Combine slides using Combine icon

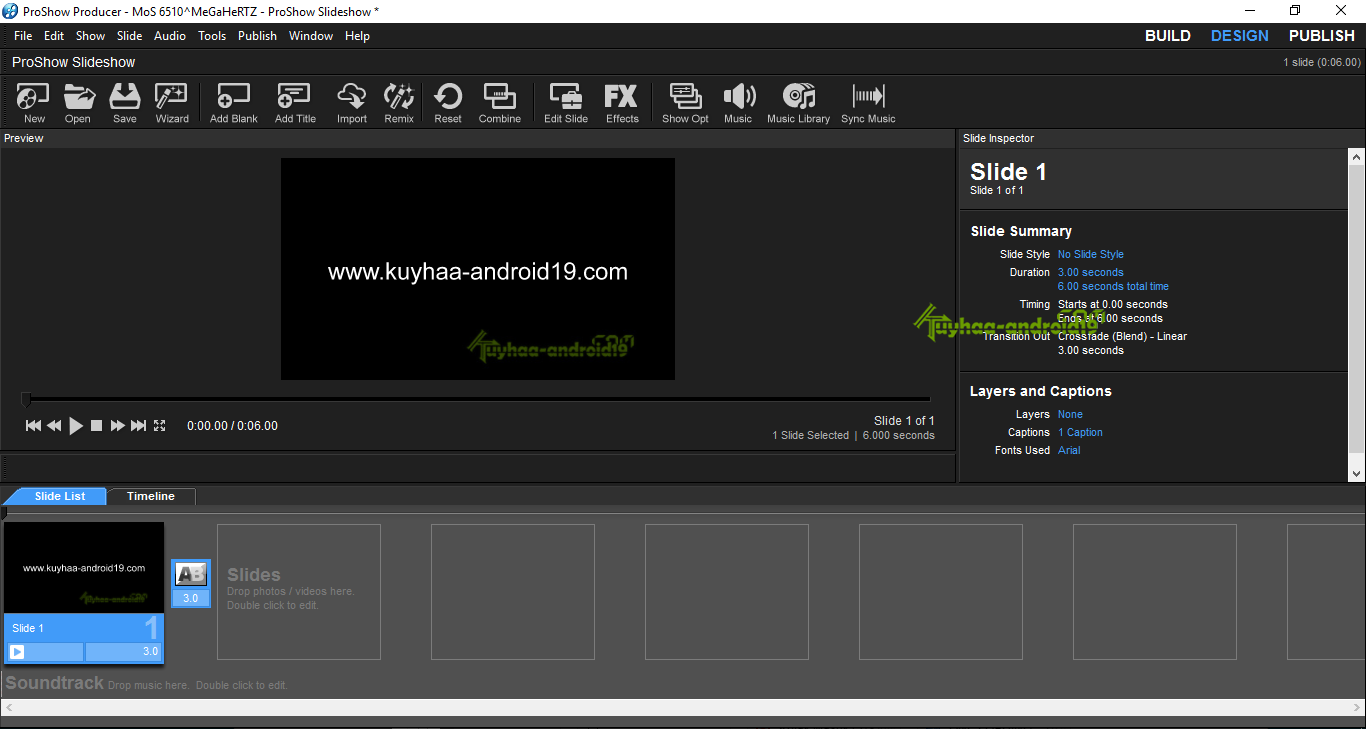click(x=500, y=103)
